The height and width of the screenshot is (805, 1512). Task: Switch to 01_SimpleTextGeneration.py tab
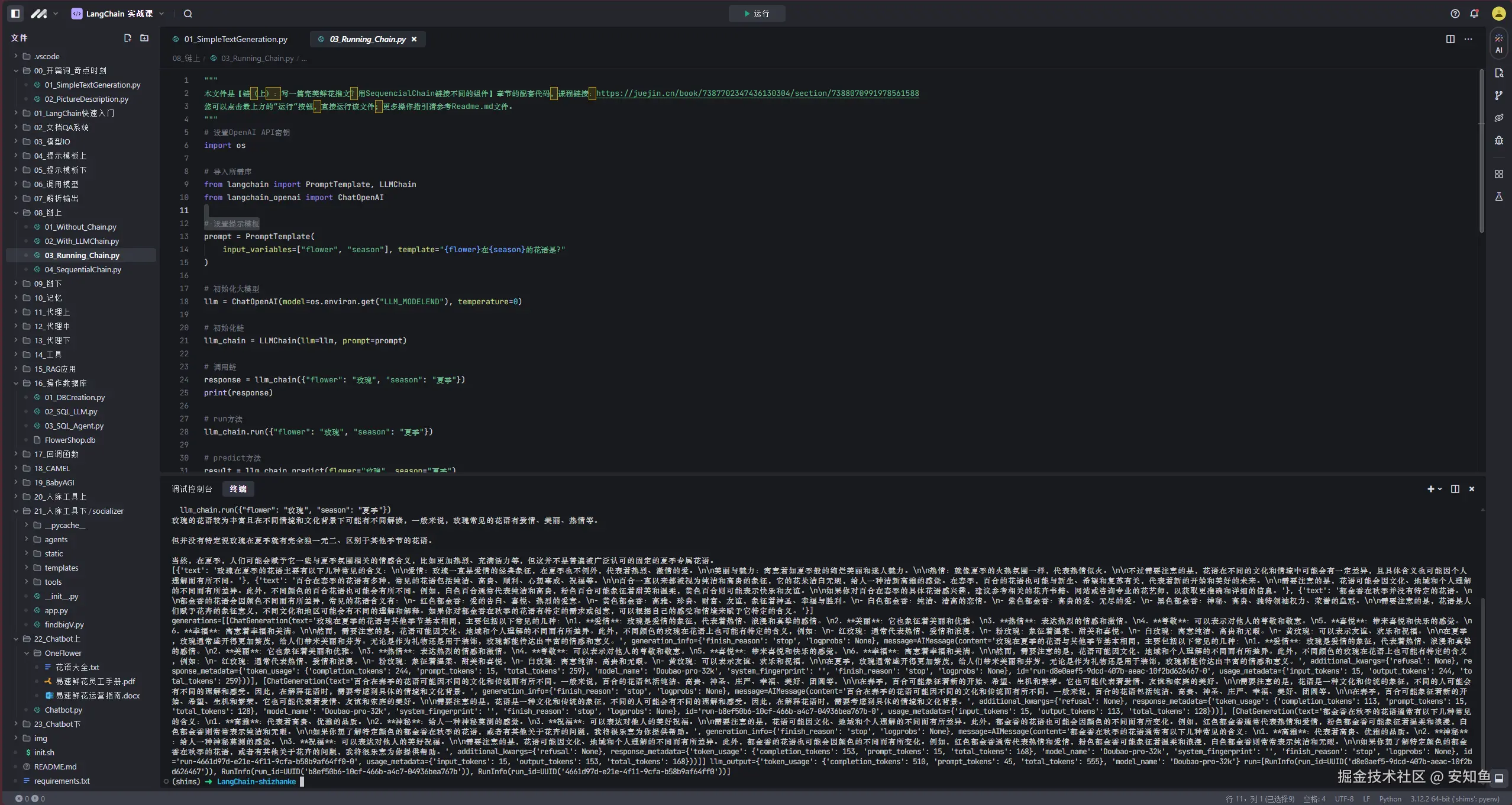[235, 39]
